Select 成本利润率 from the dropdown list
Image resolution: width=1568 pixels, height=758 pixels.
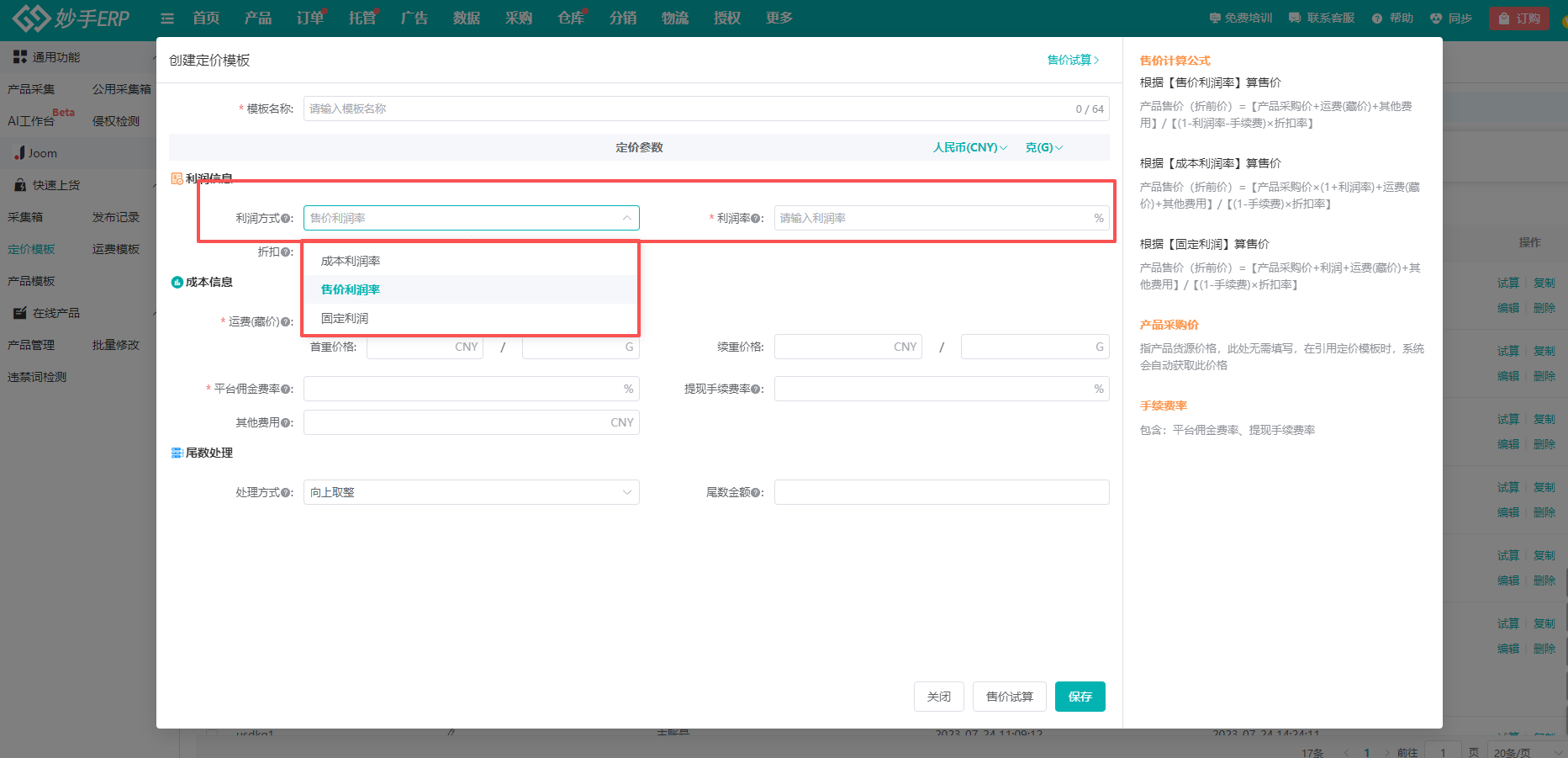351,261
